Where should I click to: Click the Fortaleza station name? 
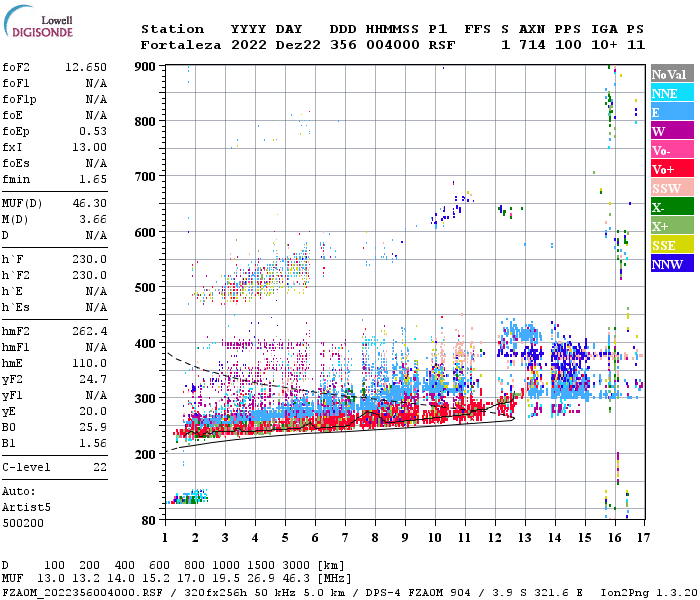[181, 45]
